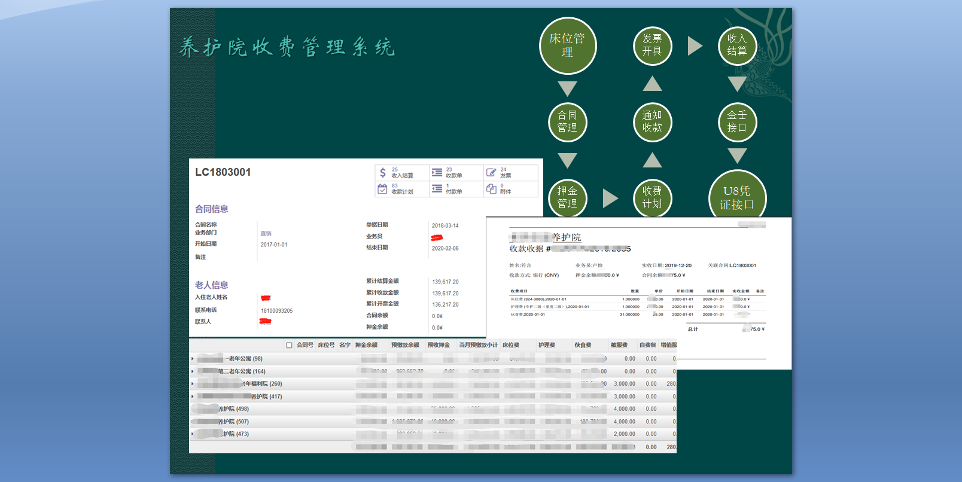Sort by the 预收款余额 column header
962x482 pixels.
pyautogui.click(x=405, y=345)
